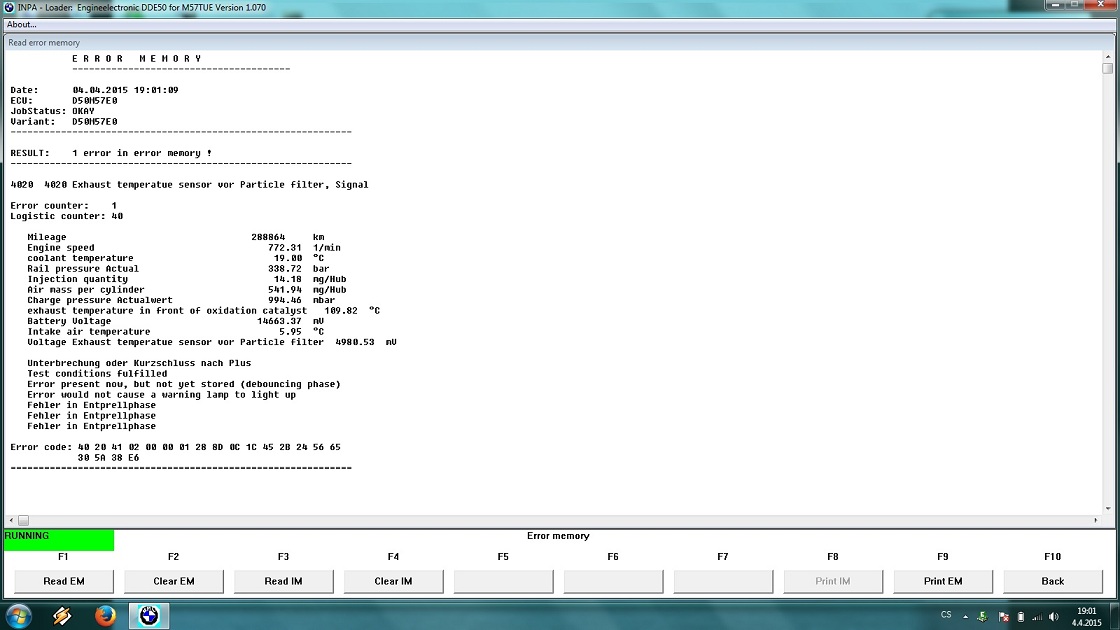The image size is (1120, 630).
Task: Go back with the Back button
Action: point(1053,581)
